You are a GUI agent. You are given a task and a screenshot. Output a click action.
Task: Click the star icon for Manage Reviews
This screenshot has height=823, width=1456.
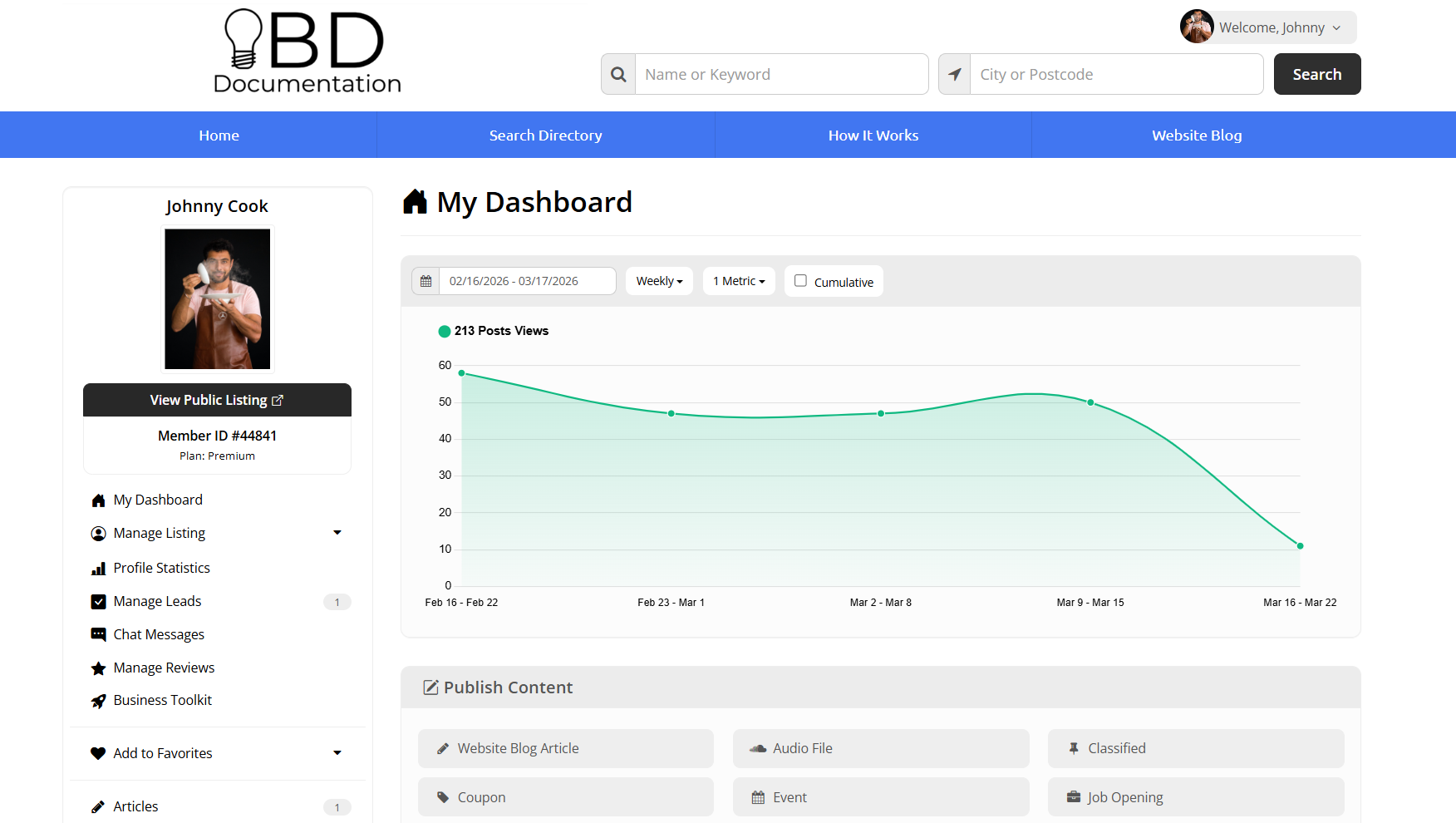pyautogui.click(x=98, y=668)
